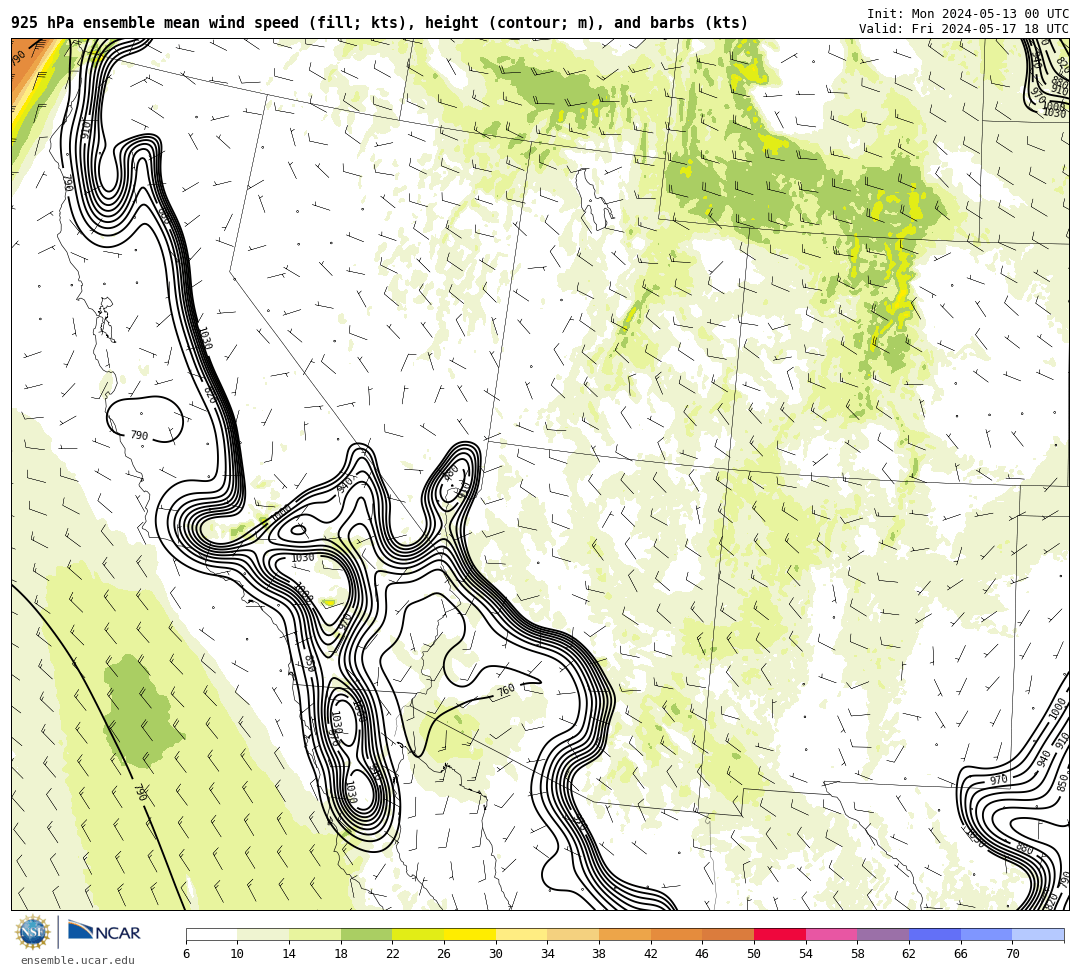
Task: Click the colorbar tick label '30'
Action: [495, 954]
